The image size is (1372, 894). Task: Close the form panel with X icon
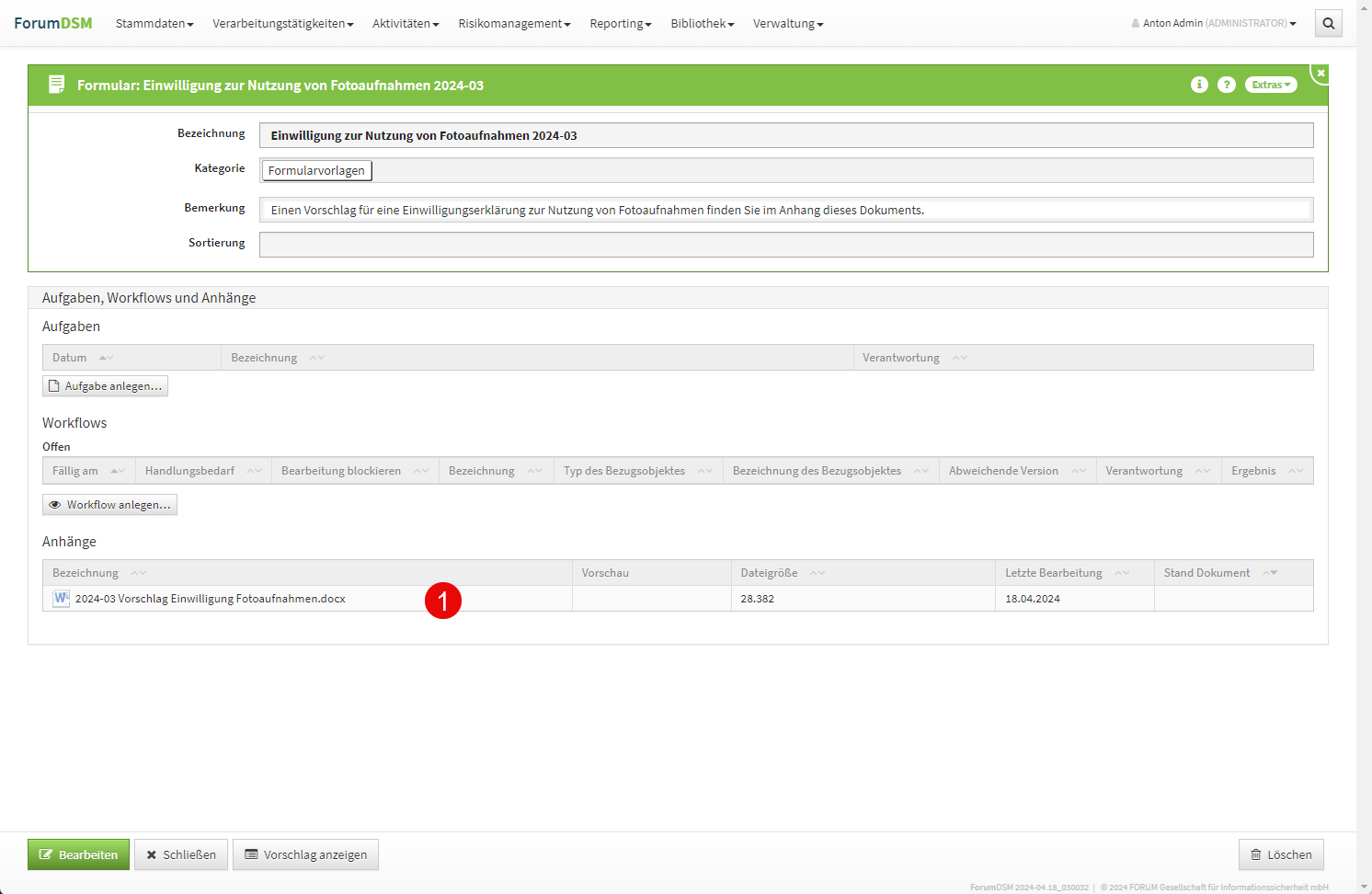(x=1321, y=73)
